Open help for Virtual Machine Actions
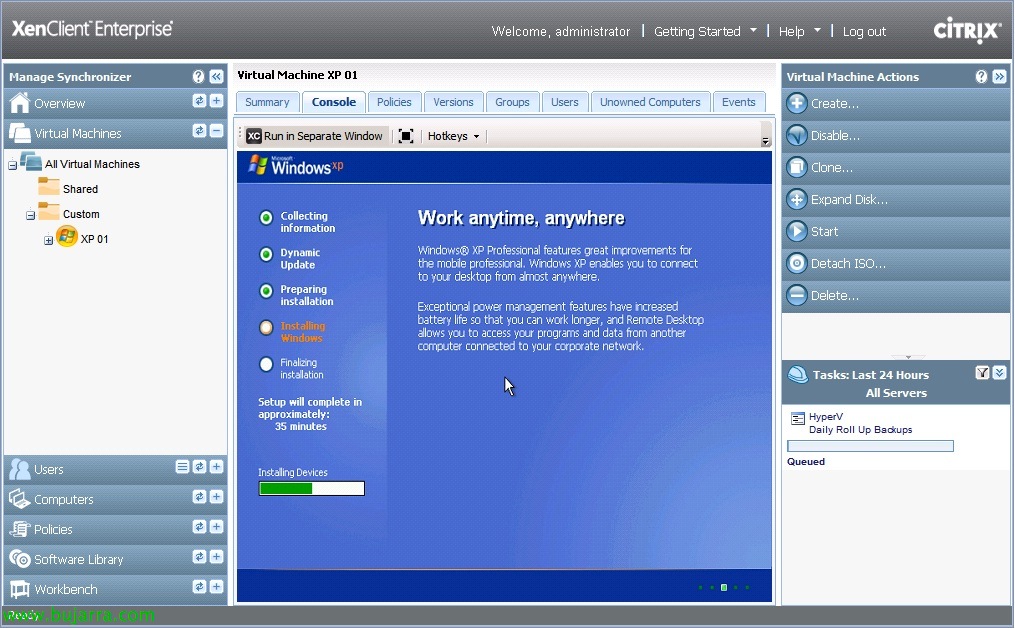Image resolution: width=1015 pixels, height=628 pixels. [981, 76]
